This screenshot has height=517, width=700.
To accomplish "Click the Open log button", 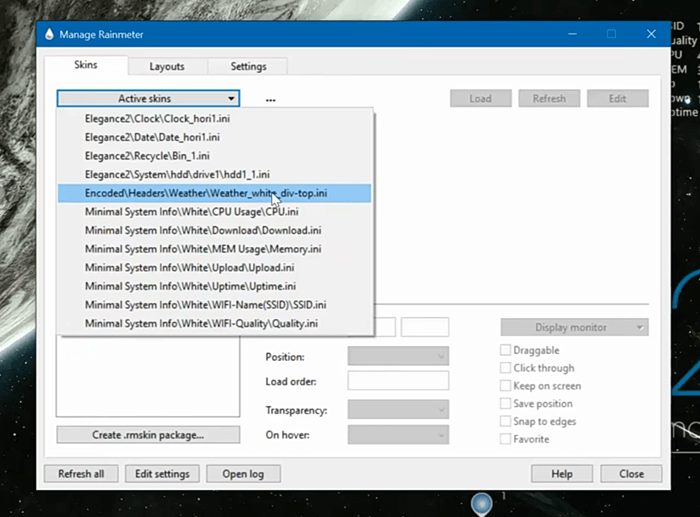I will pos(243,474).
